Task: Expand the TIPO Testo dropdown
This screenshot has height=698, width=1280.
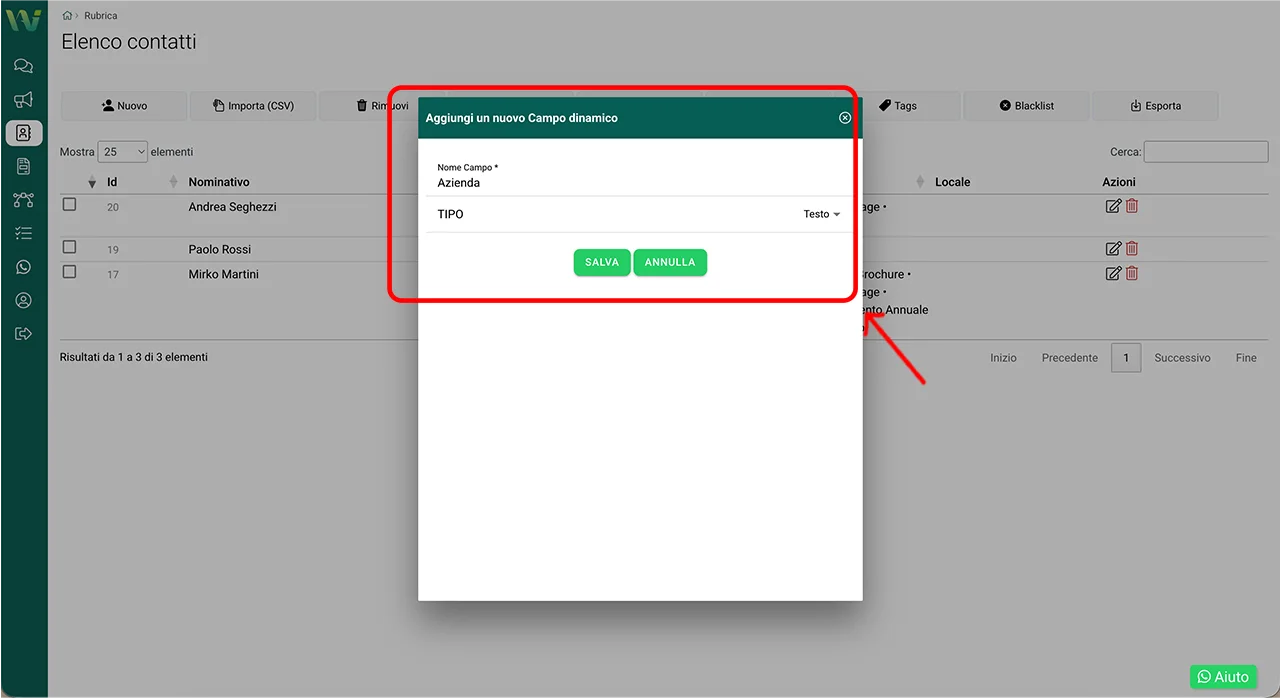Action: (x=822, y=214)
